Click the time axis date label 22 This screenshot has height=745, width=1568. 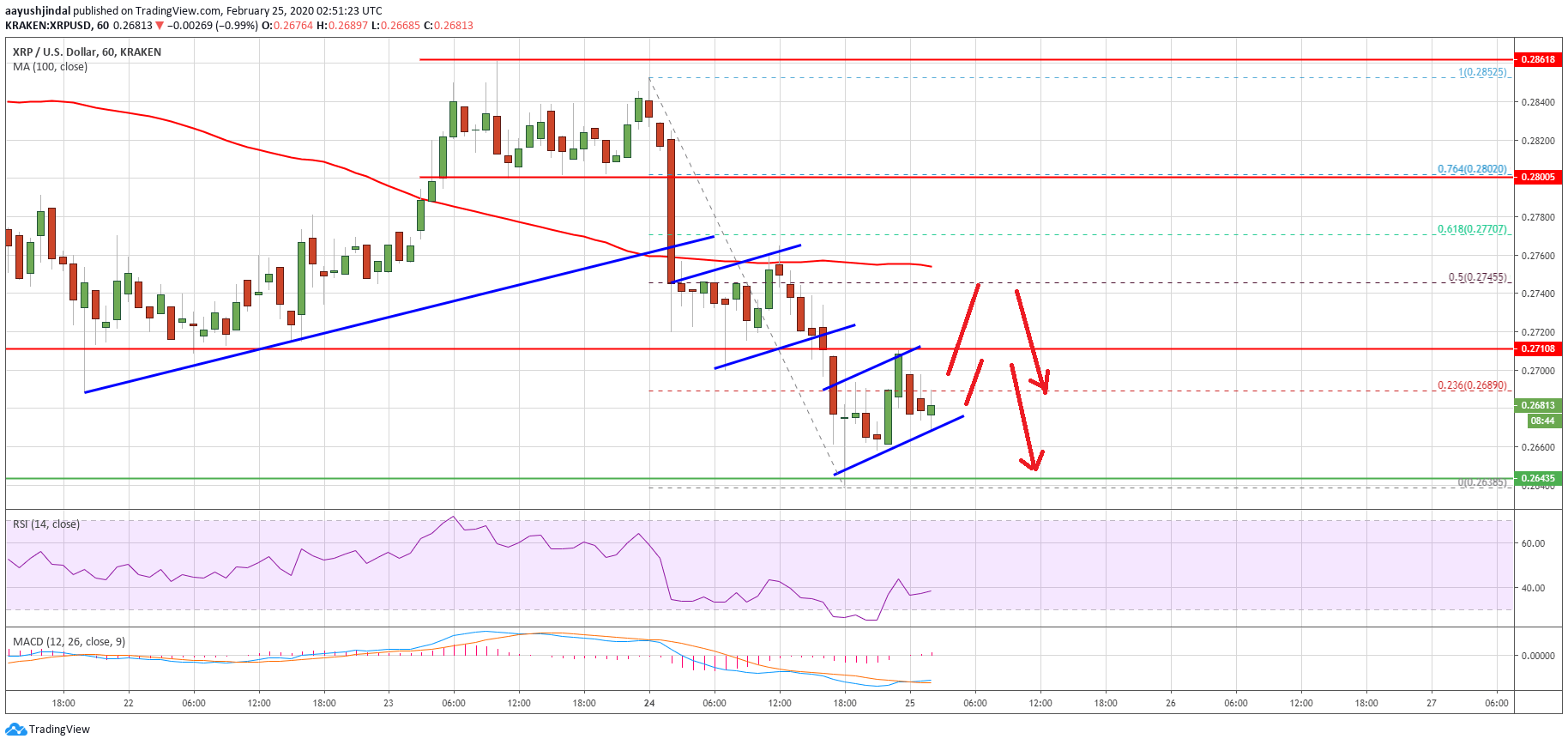pyautogui.click(x=129, y=703)
